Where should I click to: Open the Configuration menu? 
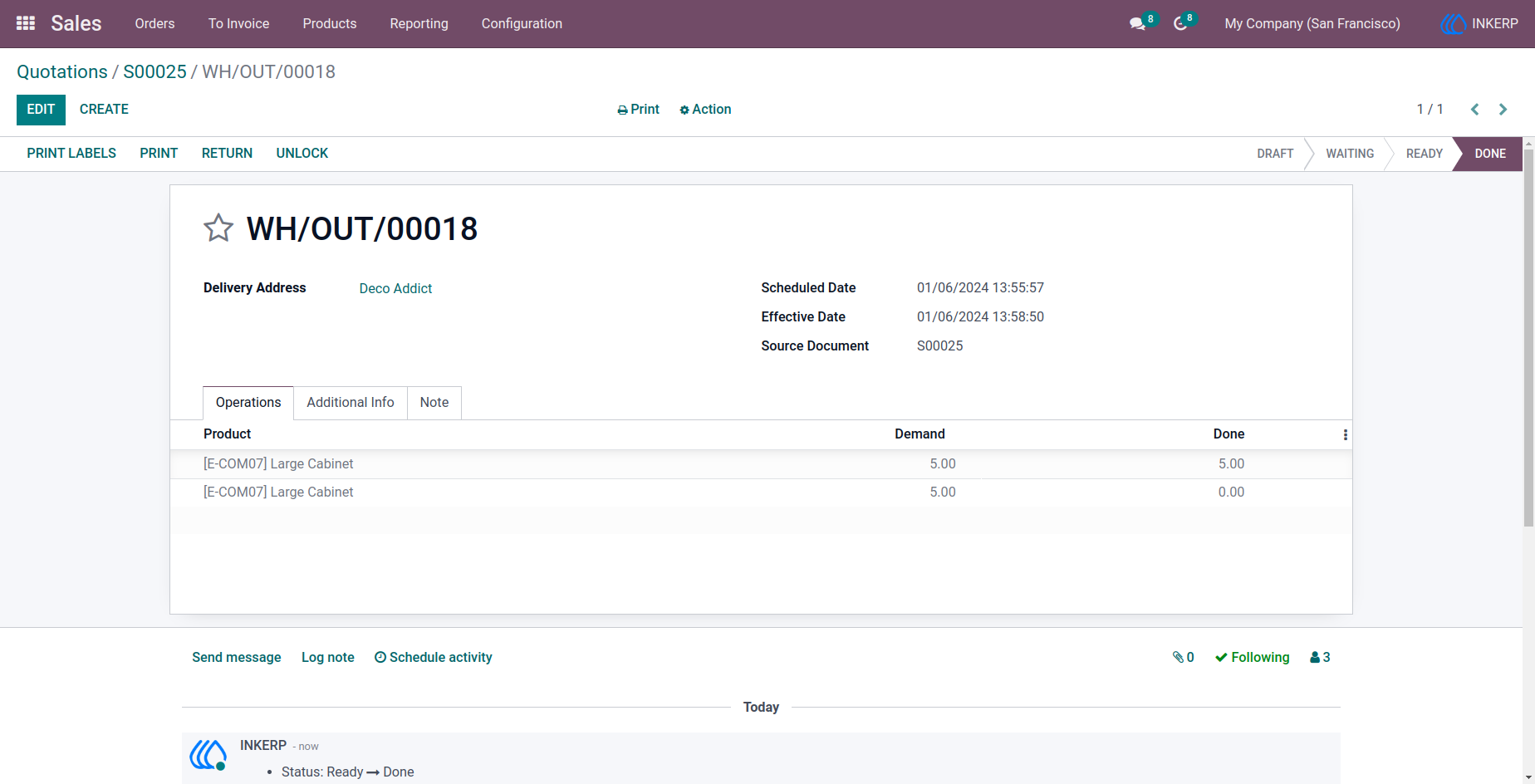click(x=522, y=23)
